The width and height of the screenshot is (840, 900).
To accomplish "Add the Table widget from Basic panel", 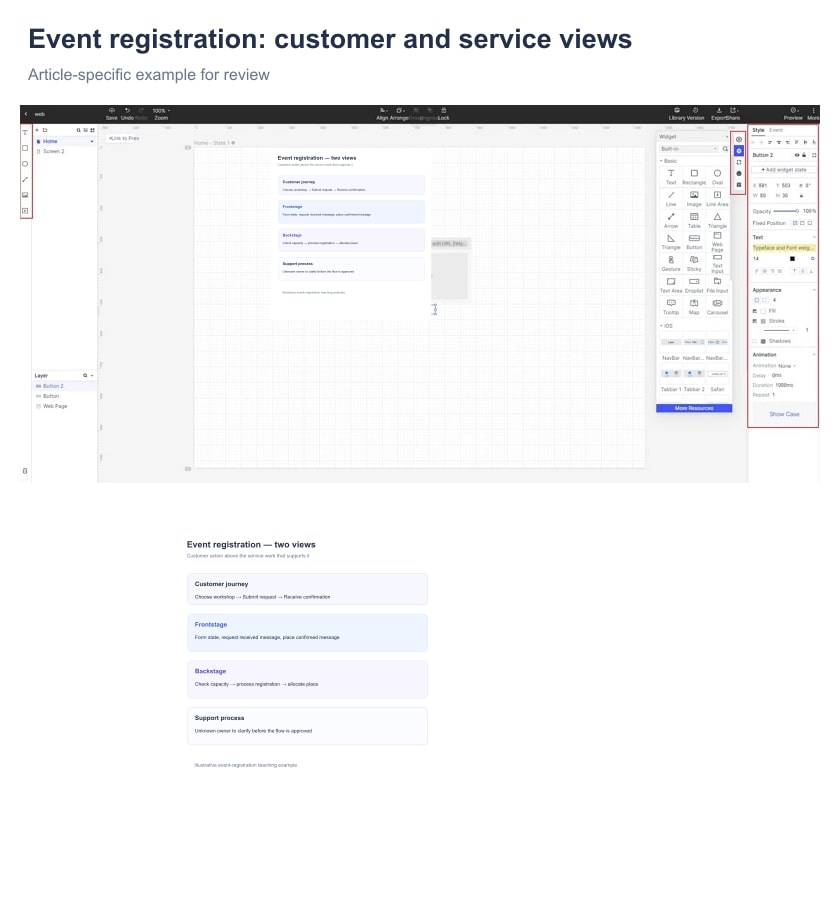I will point(694,220).
